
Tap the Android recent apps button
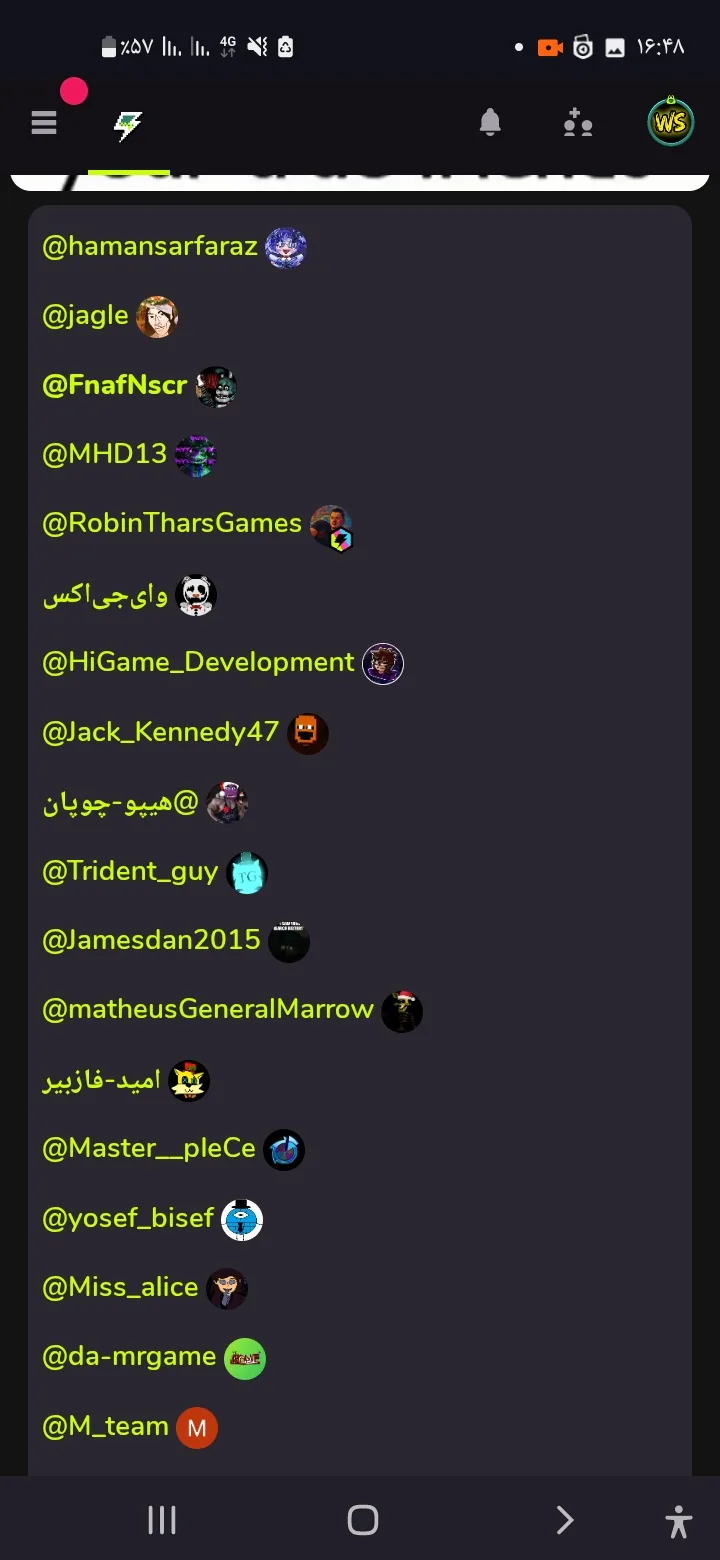[x=162, y=1520]
